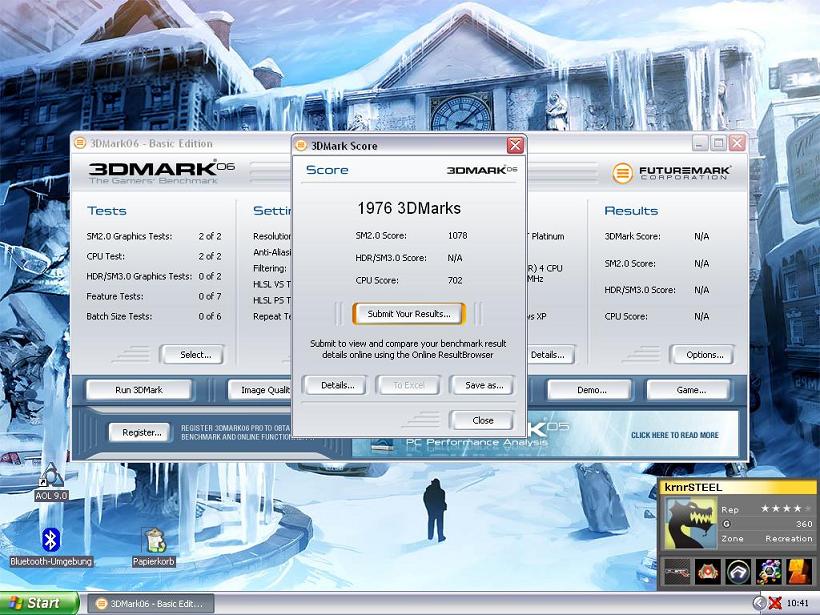The image size is (820, 615).
Task: Open the Windows Start menu
Action: pos(39,603)
